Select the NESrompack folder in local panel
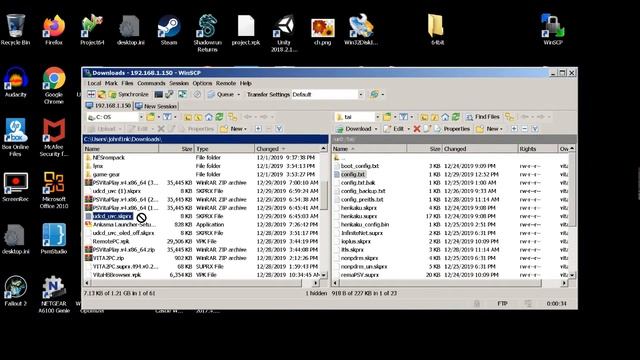The height and width of the screenshot is (360, 640). point(108,158)
